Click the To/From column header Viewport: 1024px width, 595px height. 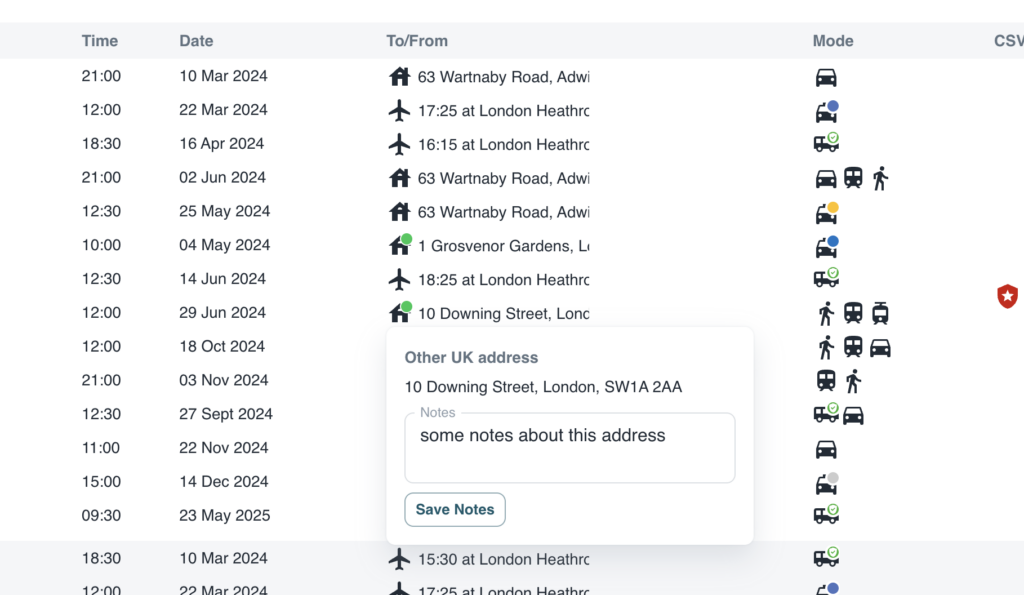(x=417, y=41)
